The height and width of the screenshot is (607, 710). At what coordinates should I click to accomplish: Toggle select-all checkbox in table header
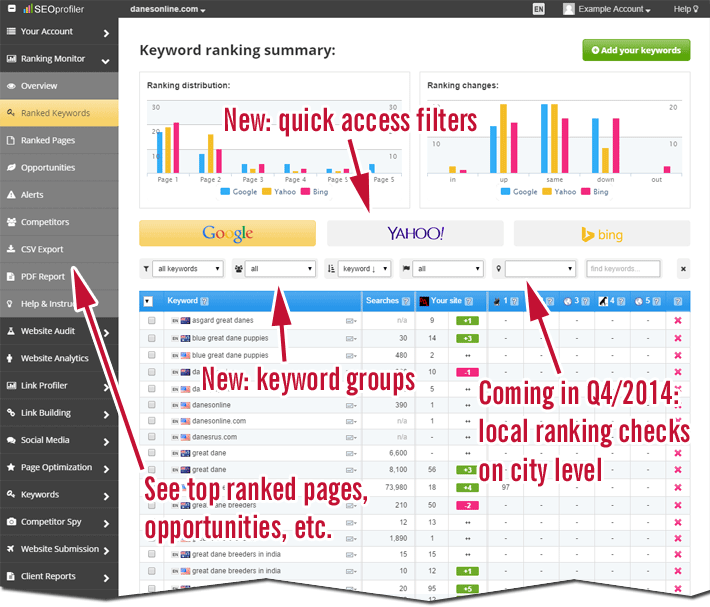pyautogui.click(x=149, y=301)
